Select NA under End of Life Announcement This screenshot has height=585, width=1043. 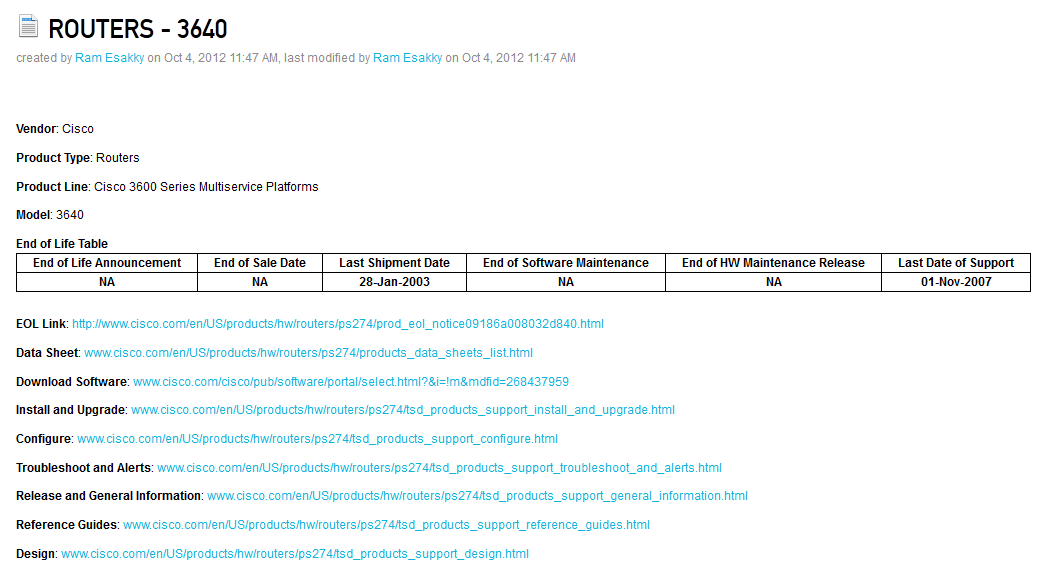(x=107, y=282)
